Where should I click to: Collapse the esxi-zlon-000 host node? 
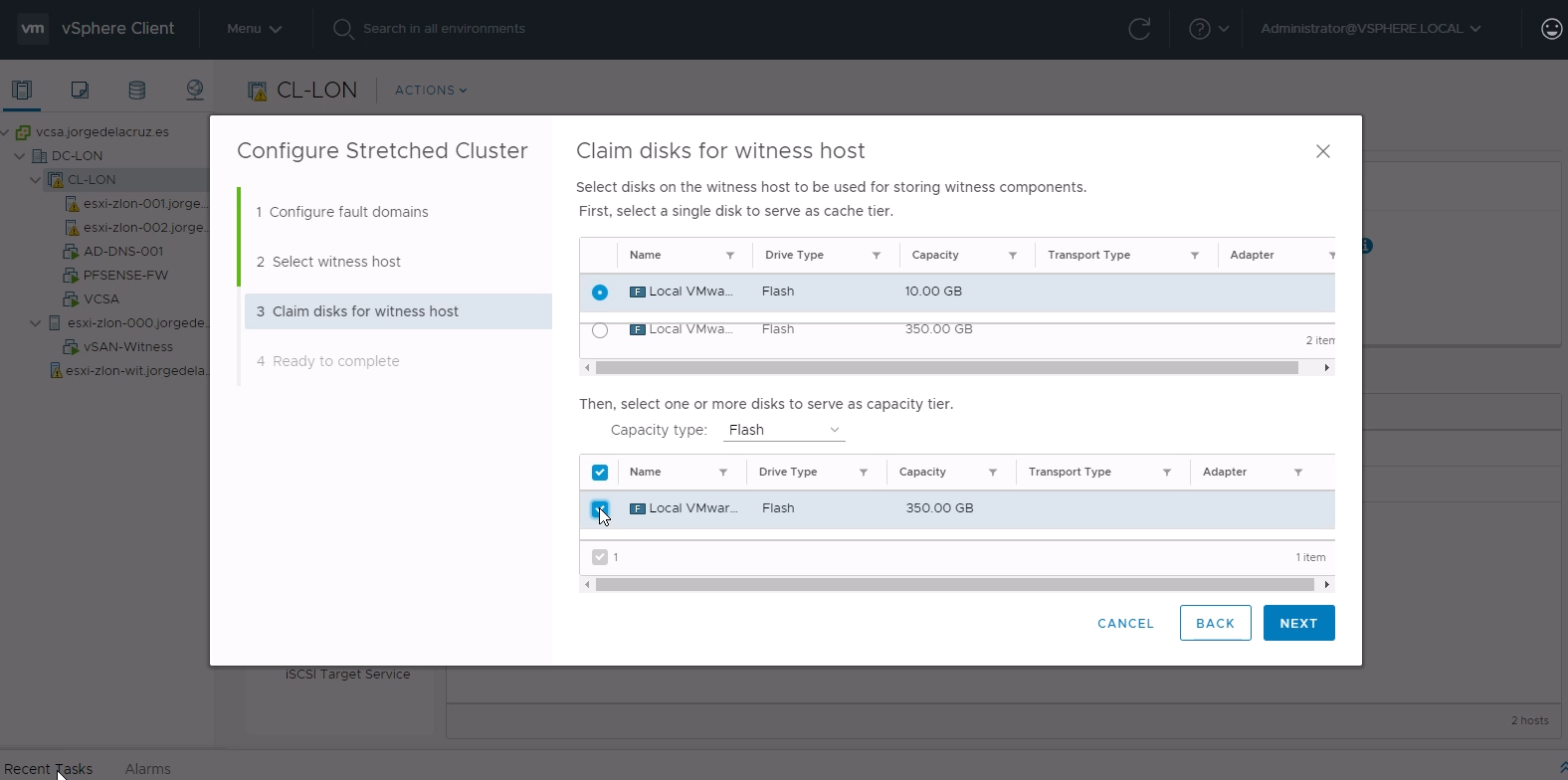point(36,323)
